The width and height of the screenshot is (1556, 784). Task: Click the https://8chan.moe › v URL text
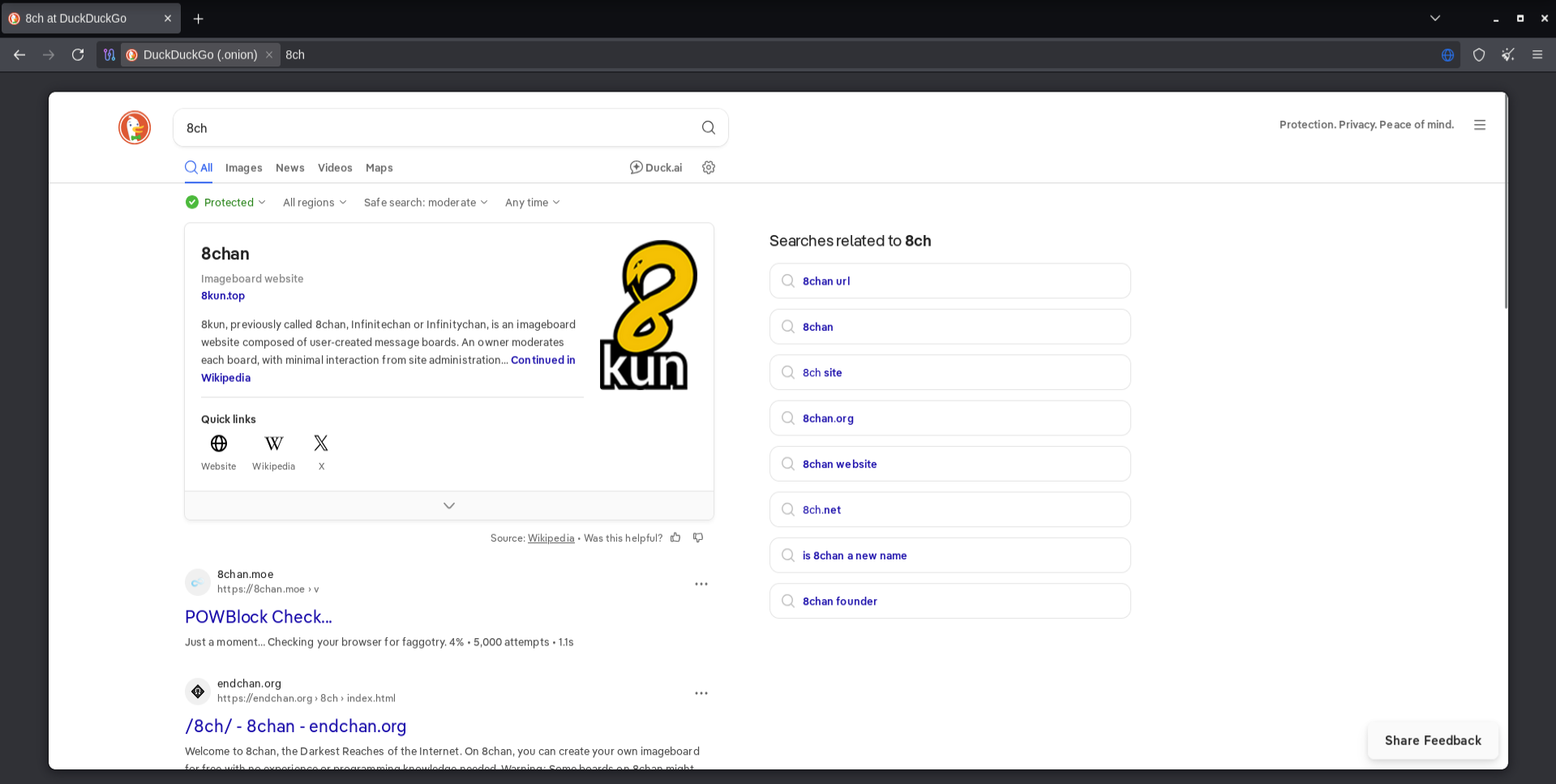268,589
